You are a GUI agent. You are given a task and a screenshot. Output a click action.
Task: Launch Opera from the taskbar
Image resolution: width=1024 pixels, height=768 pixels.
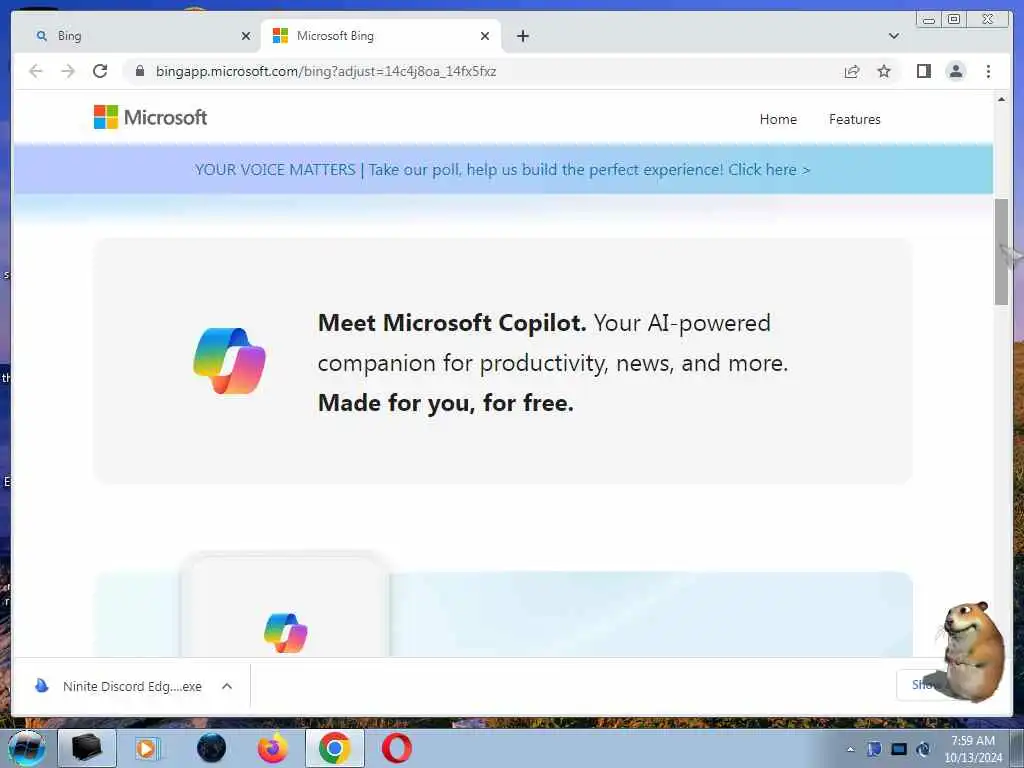click(396, 748)
